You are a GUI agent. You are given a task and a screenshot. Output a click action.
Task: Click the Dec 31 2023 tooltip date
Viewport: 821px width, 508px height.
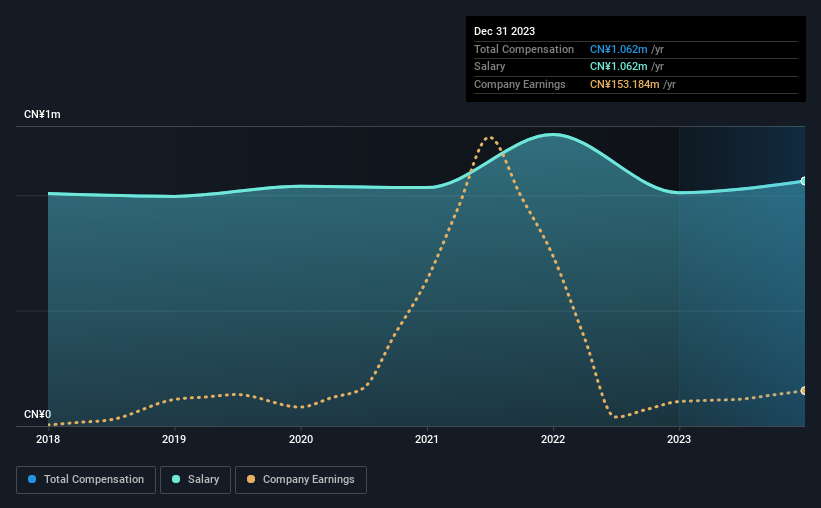[504, 31]
